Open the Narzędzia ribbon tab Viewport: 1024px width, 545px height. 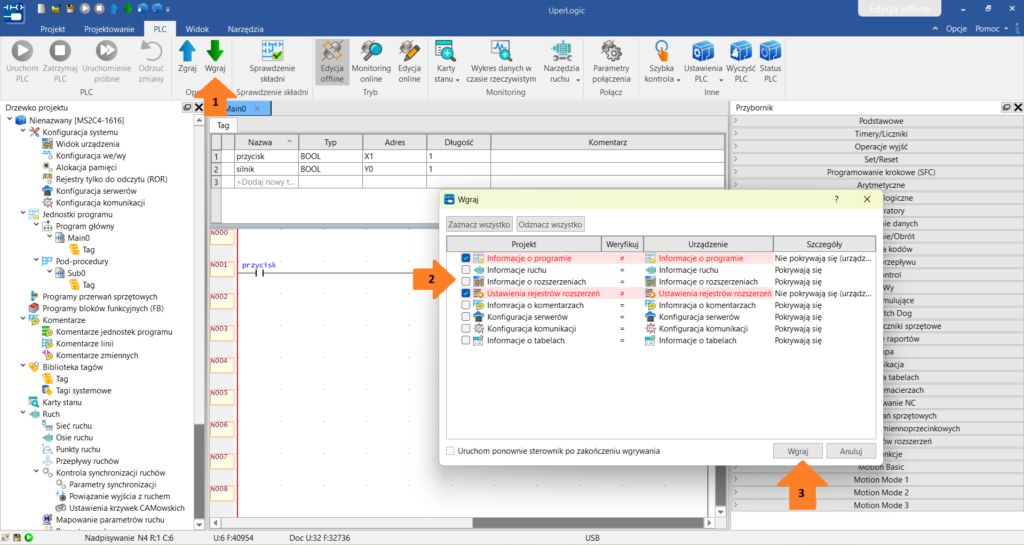click(x=246, y=29)
